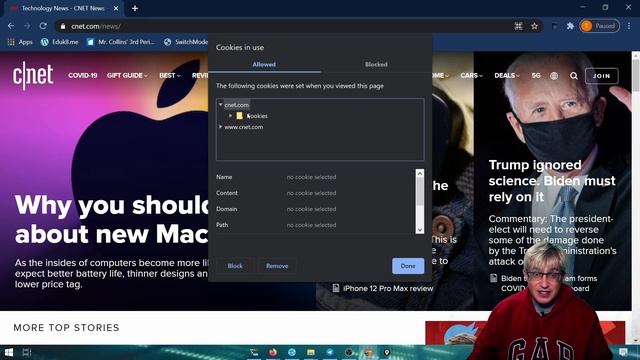Click the Remove button

pos(277,266)
